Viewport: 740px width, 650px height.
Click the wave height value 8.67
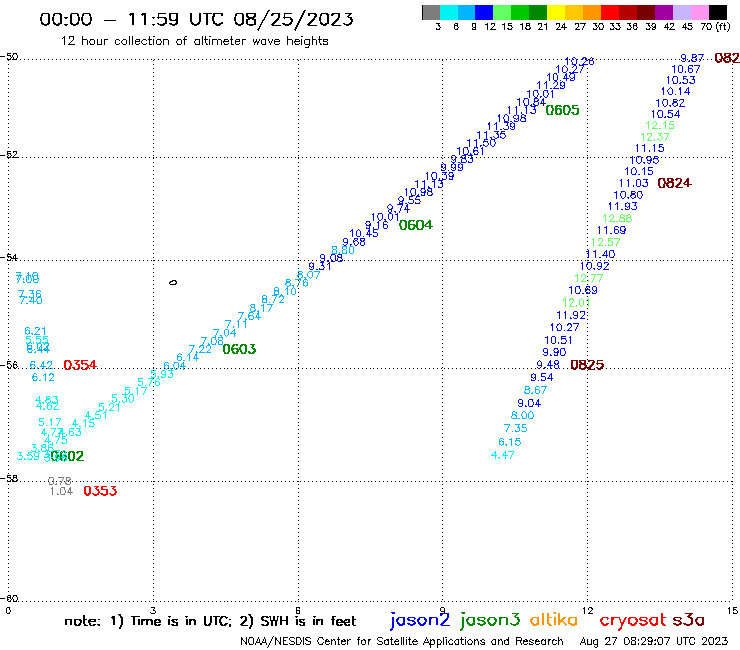tap(535, 390)
